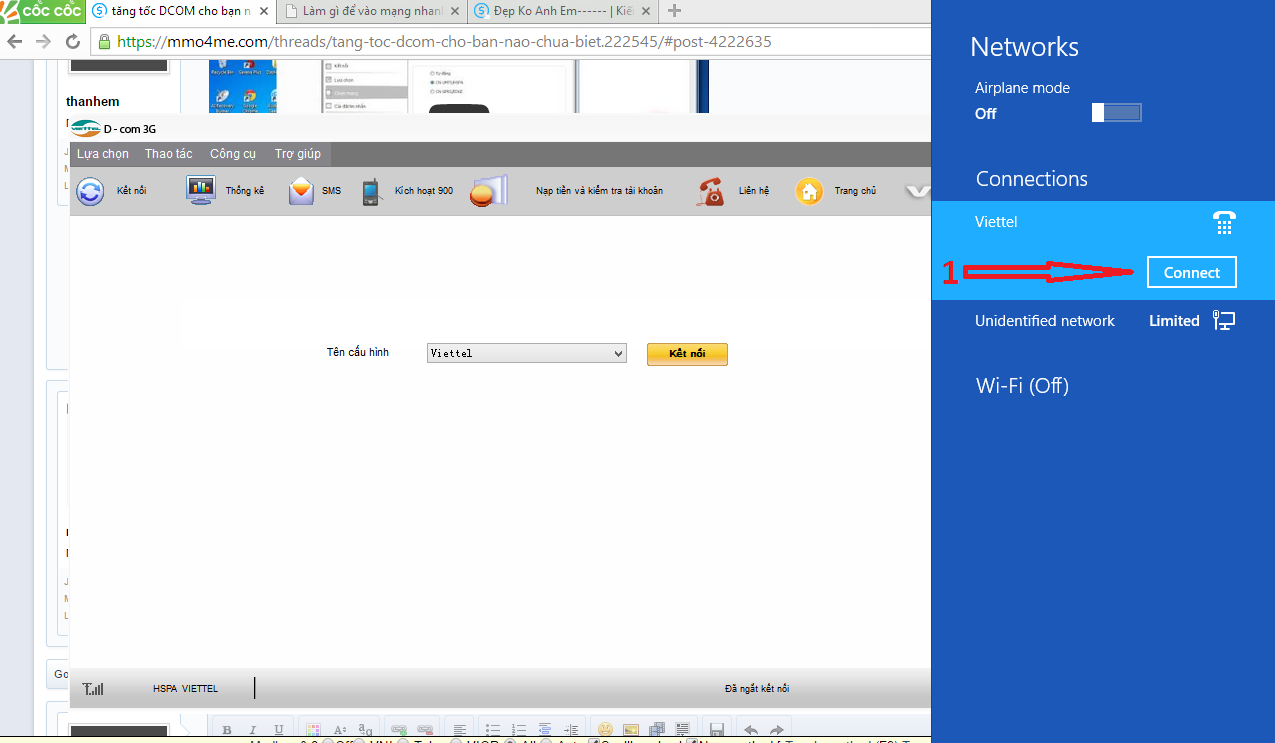1275x743 pixels.
Task: Click the insert link icon in editor
Action: [x=399, y=730]
